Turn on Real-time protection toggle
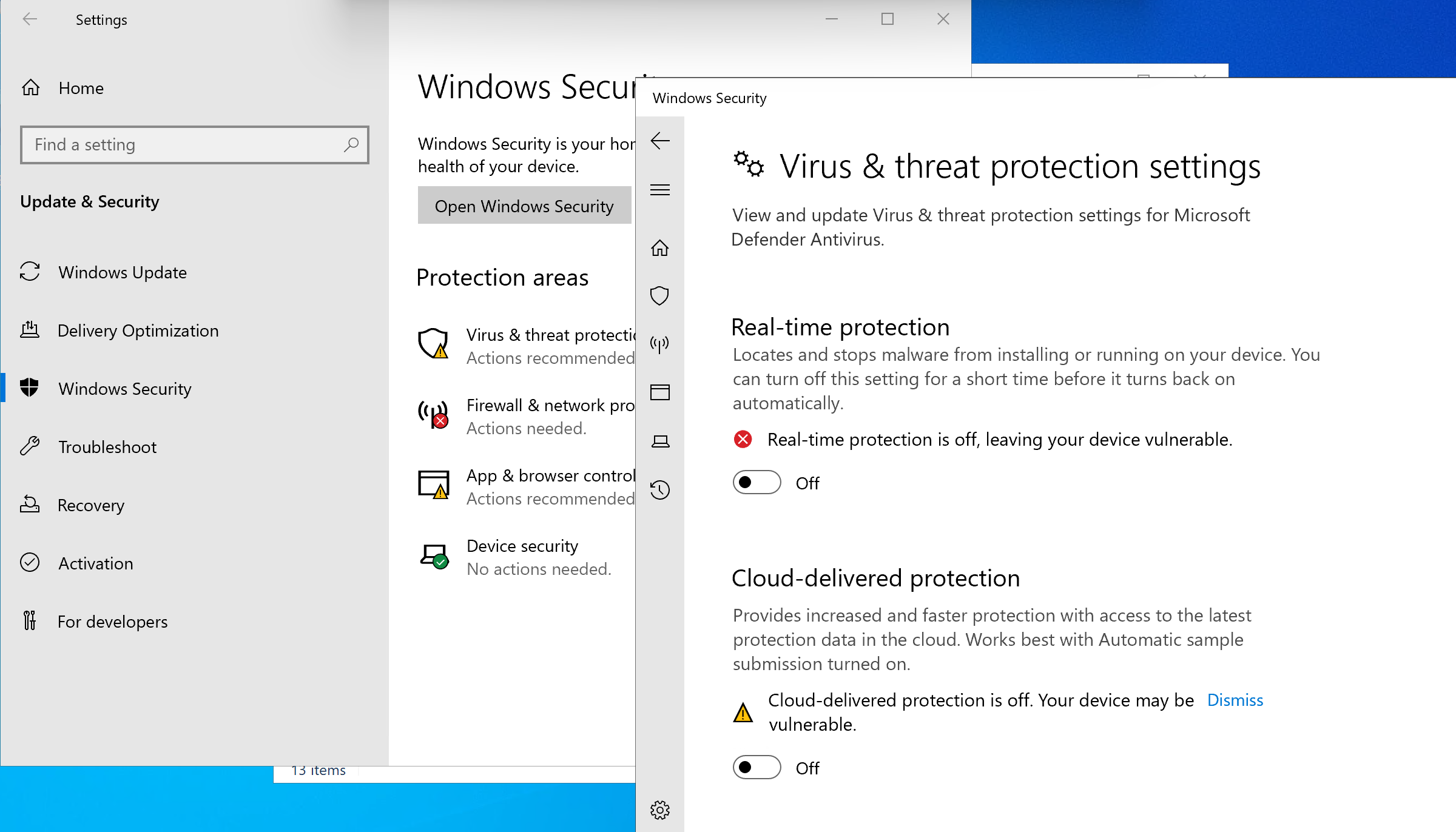The height and width of the screenshot is (832, 1456). 757,482
